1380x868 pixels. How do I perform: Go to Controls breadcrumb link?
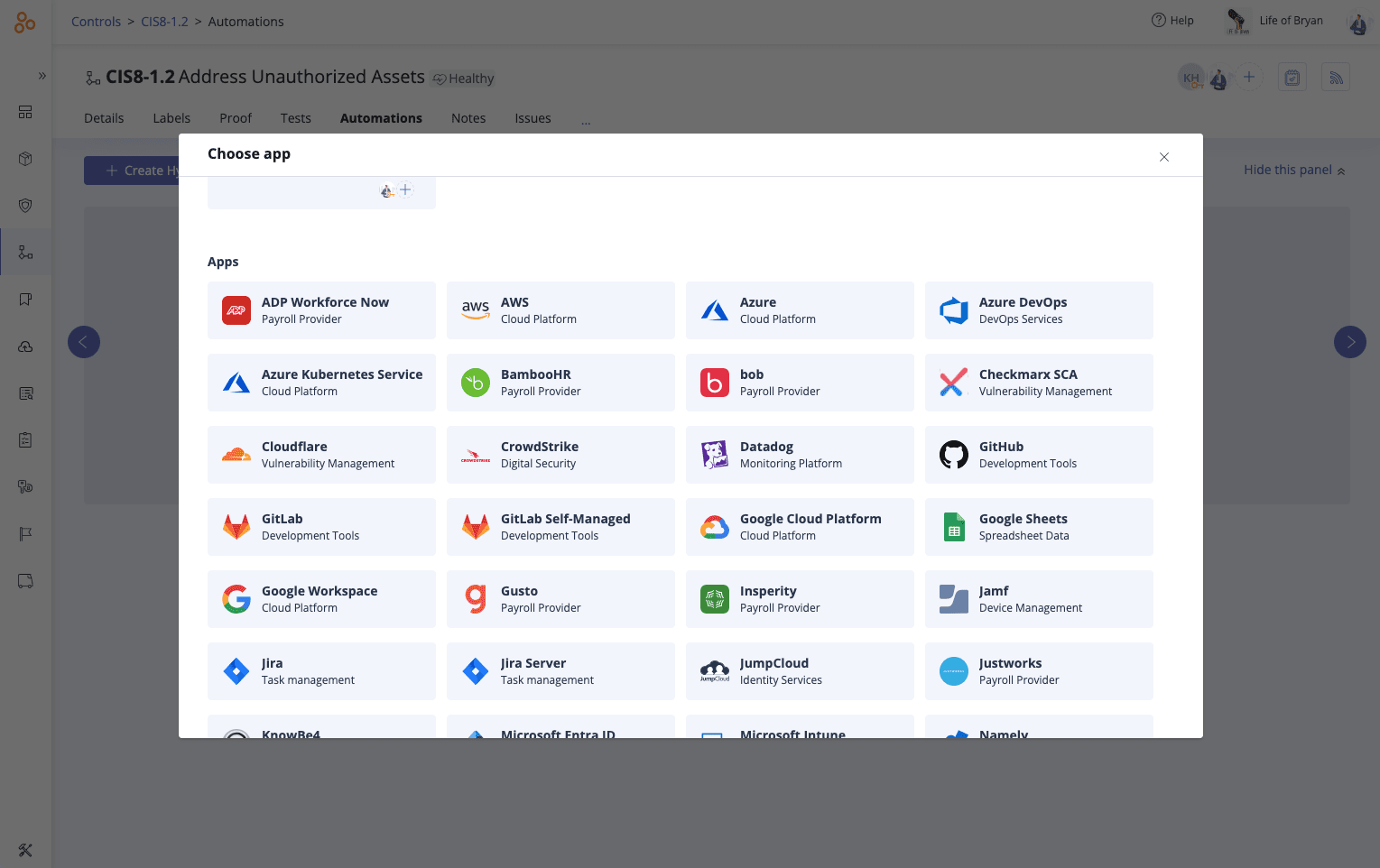click(96, 22)
